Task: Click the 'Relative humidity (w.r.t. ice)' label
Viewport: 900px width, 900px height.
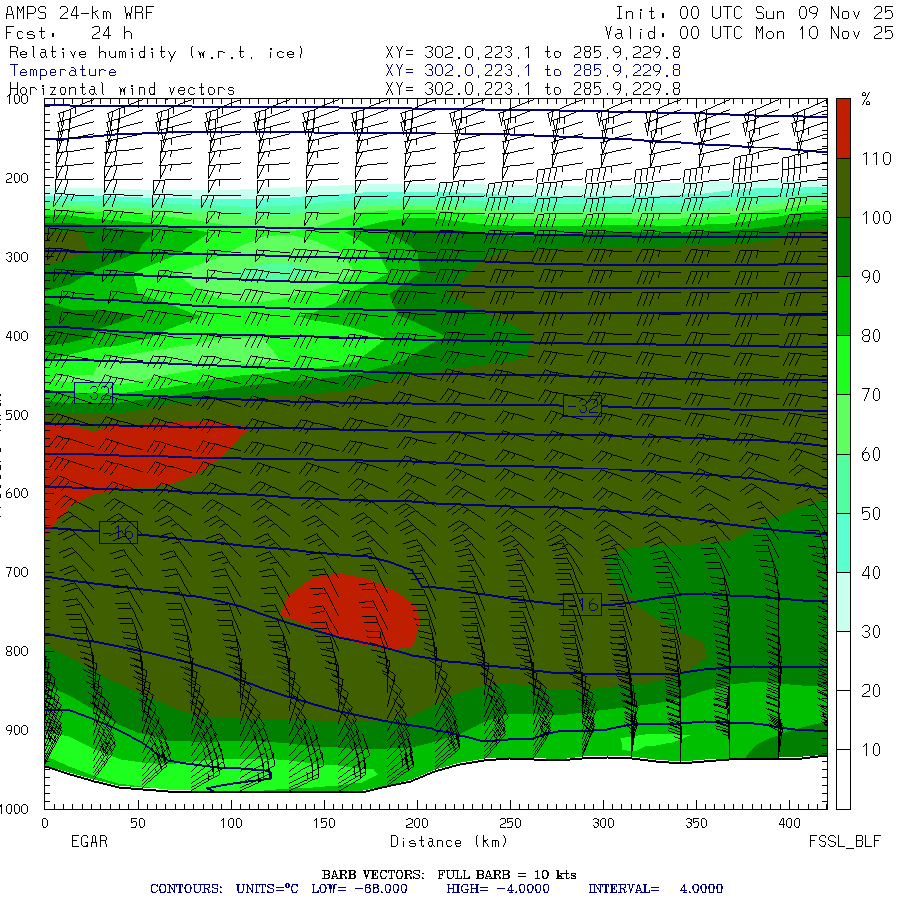Action: point(156,53)
